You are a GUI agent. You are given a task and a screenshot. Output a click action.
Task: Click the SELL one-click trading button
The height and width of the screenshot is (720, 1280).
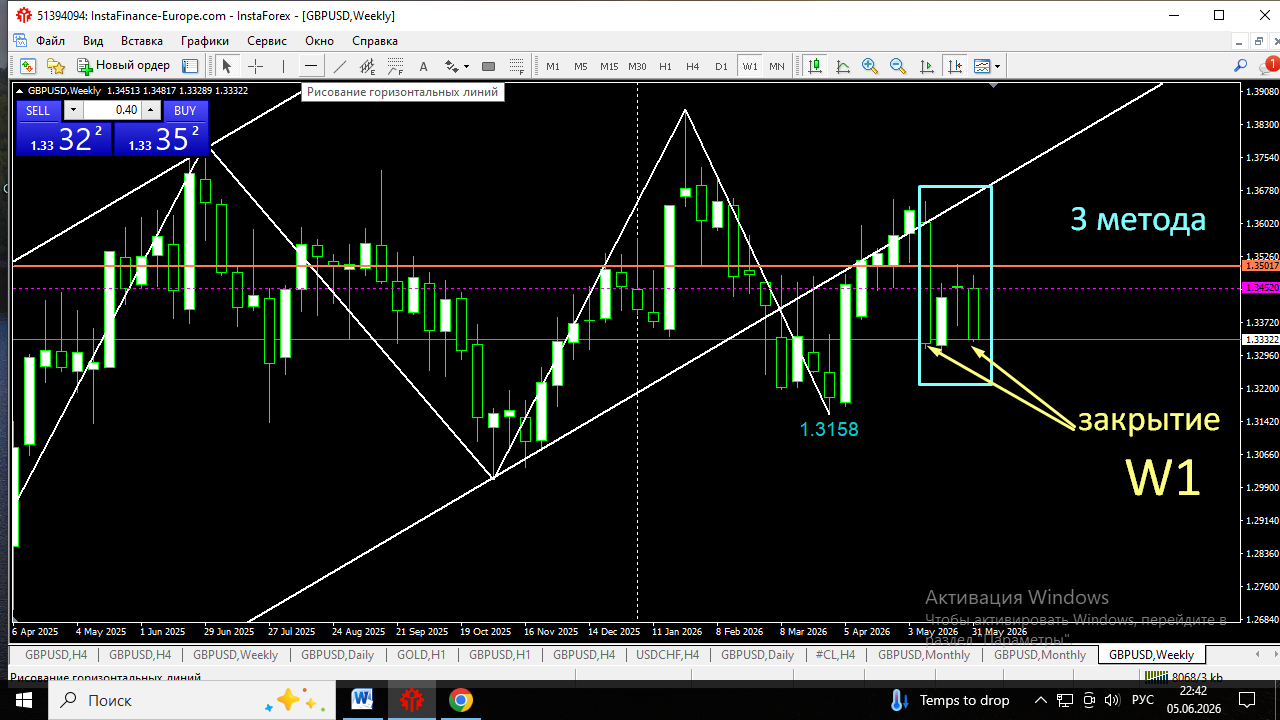point(38,110)
